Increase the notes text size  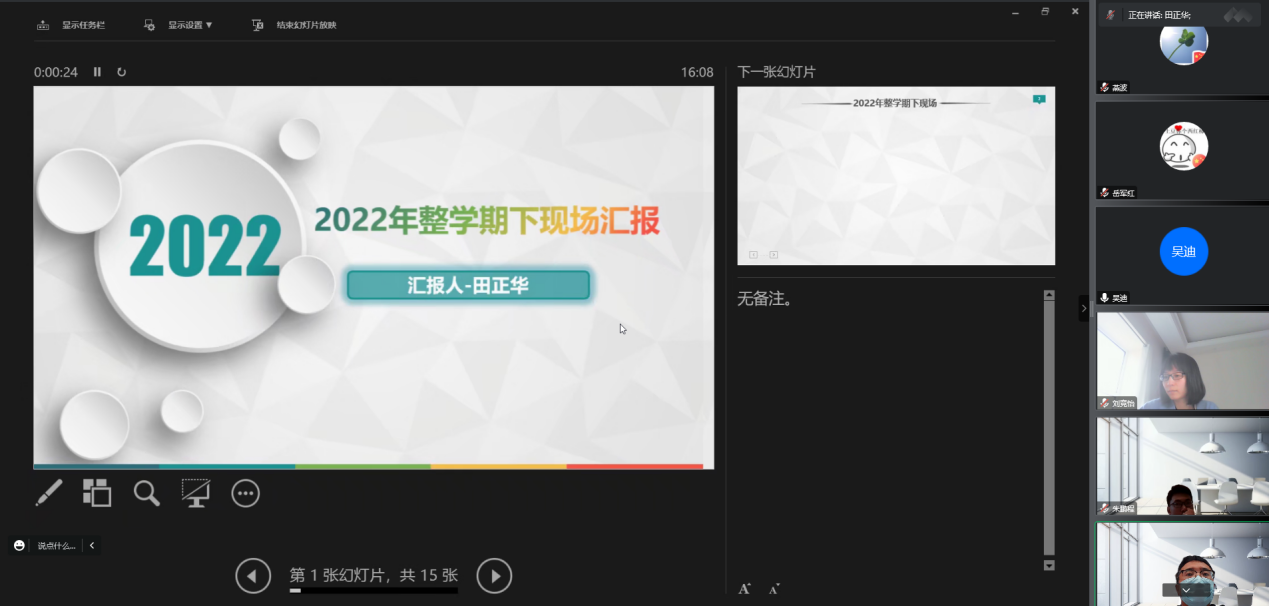[x=744, y=589]
